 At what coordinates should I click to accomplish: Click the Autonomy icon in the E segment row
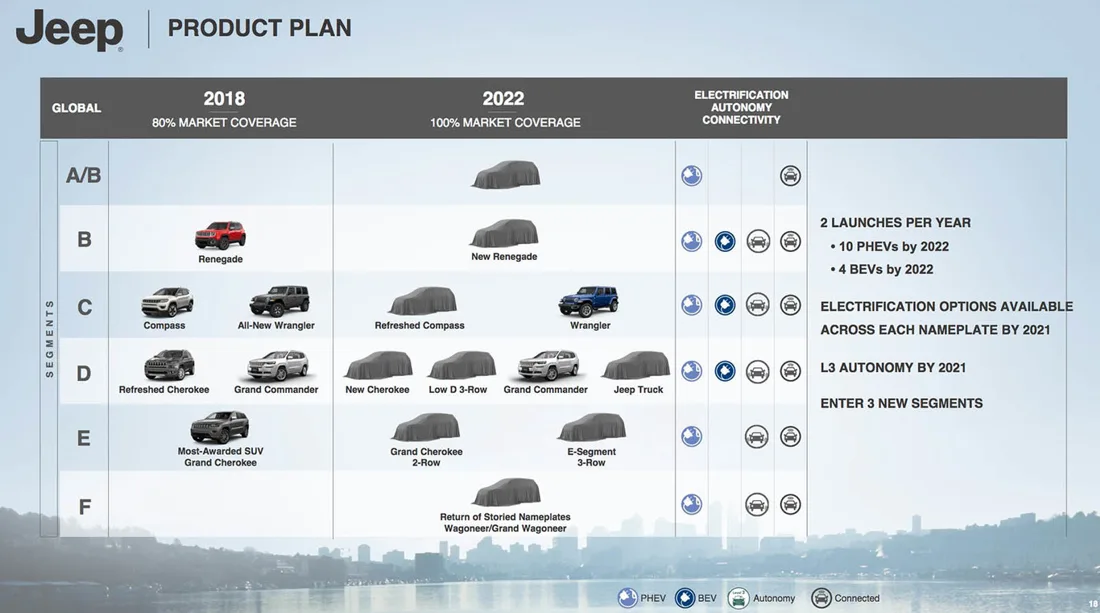[756, 436]
